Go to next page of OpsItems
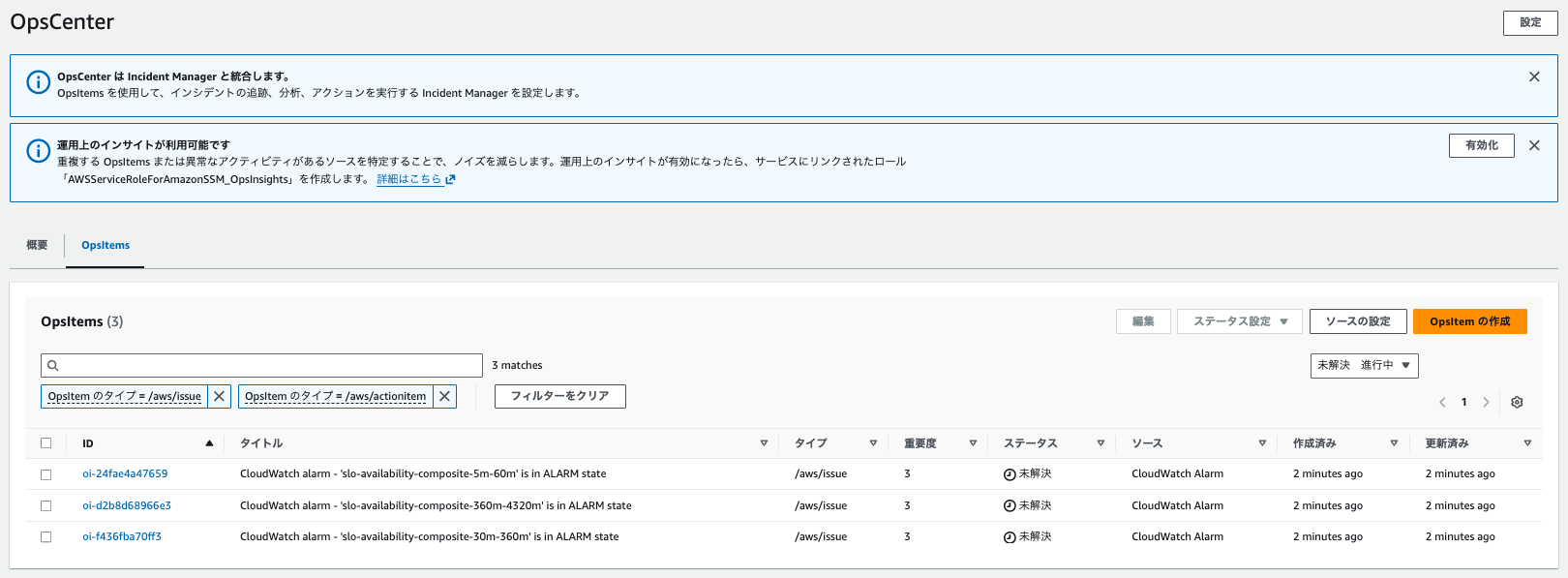Image resolution: width=1568 pixels, height=578 pixels. tap(1486, 402)
